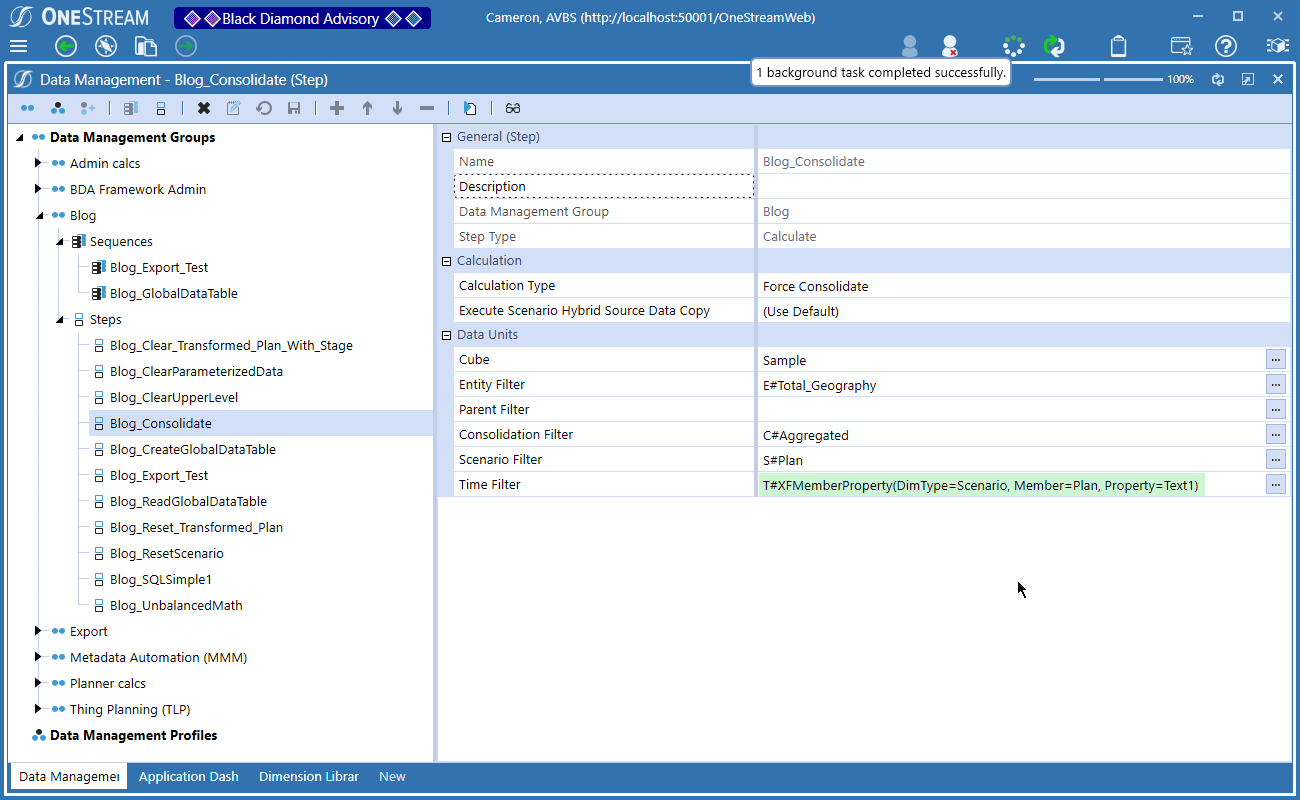Collapse the Sequences folder
The height and width of the screenshot is (800, 1300).
pos(59,242)
